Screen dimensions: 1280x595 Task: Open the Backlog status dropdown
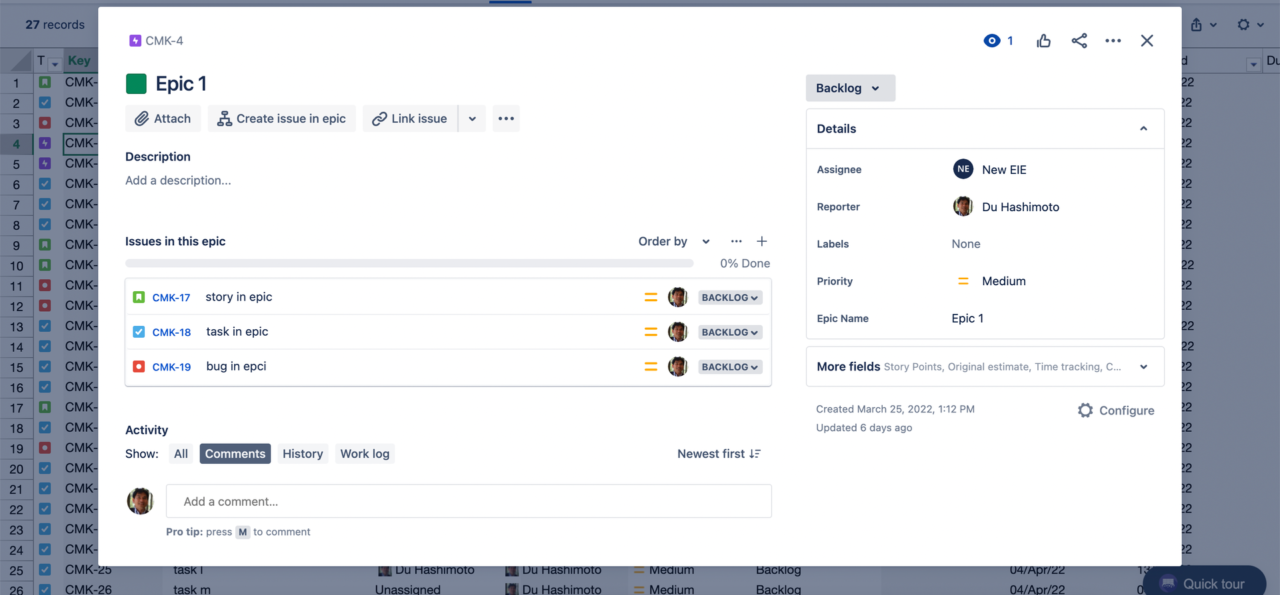pyautogui.click(x=850, y=88)
